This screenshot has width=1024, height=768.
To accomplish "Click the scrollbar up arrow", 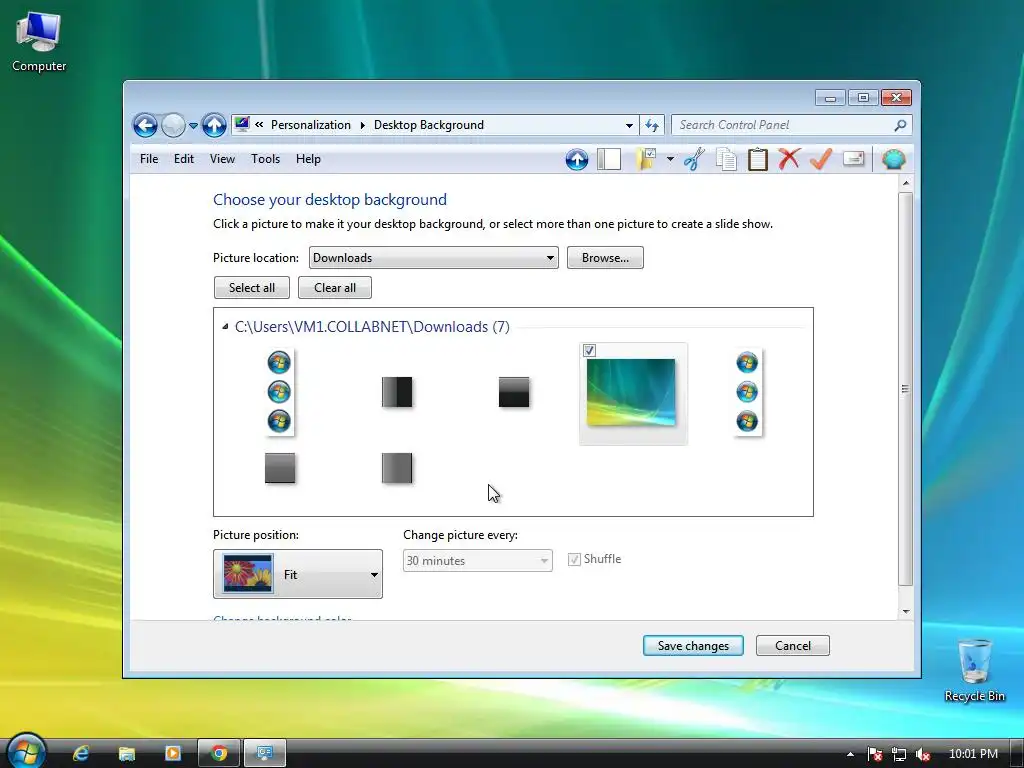I will point(906,183).
